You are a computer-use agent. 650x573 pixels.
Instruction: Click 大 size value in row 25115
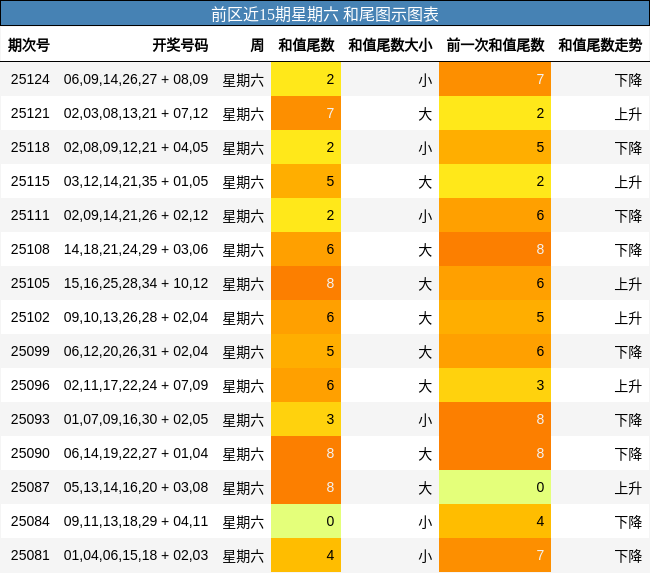[425, 182]
